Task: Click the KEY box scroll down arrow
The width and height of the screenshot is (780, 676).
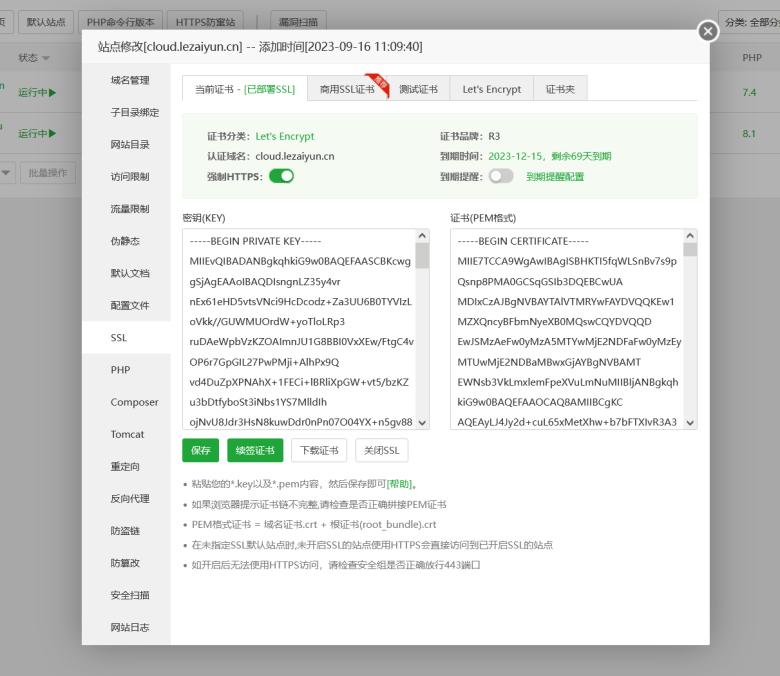Action: [422, 423]
